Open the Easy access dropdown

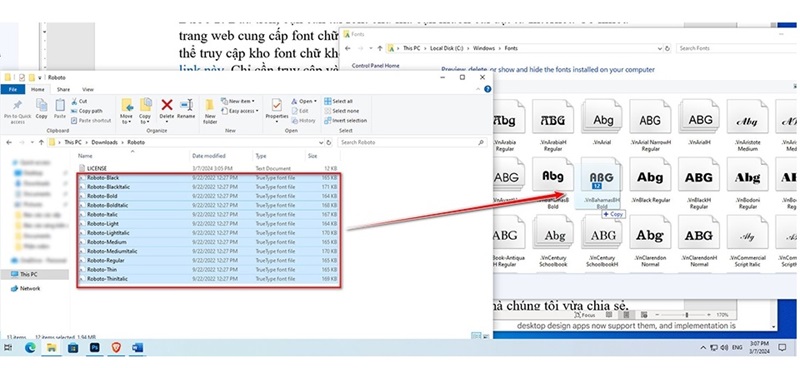[x=240, y=111]
